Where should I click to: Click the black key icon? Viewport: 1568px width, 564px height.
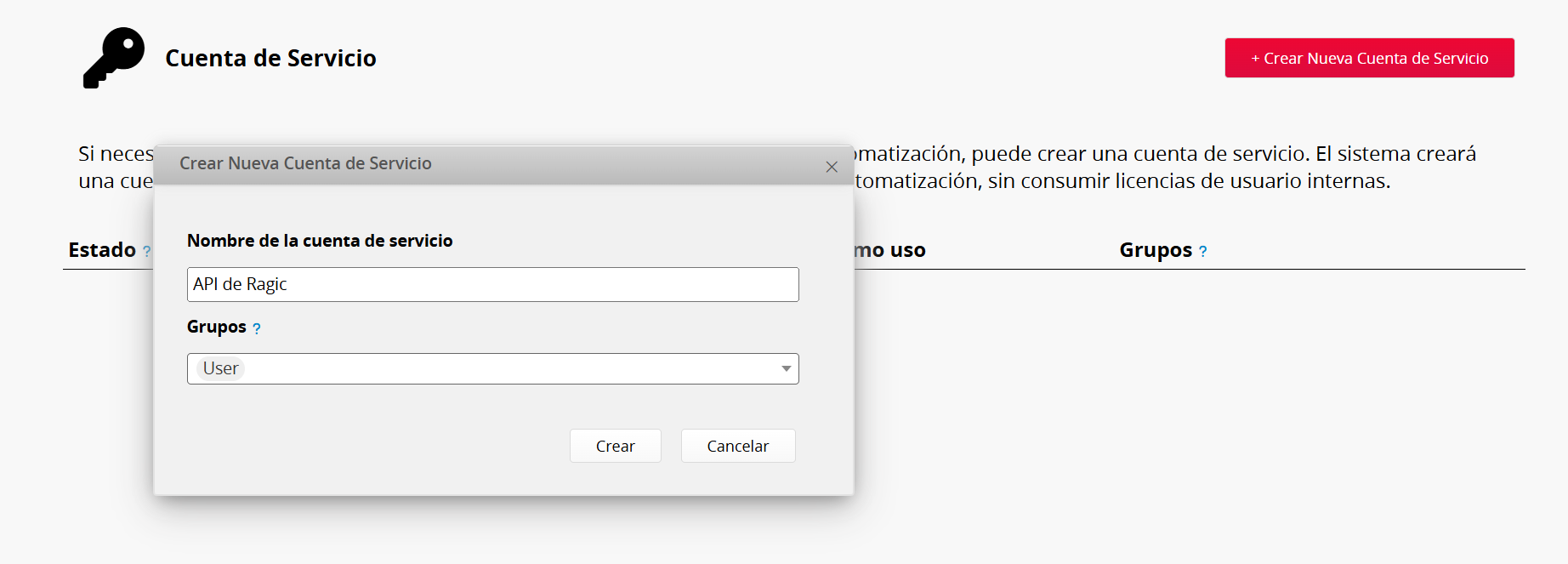[x=113, y=58]
